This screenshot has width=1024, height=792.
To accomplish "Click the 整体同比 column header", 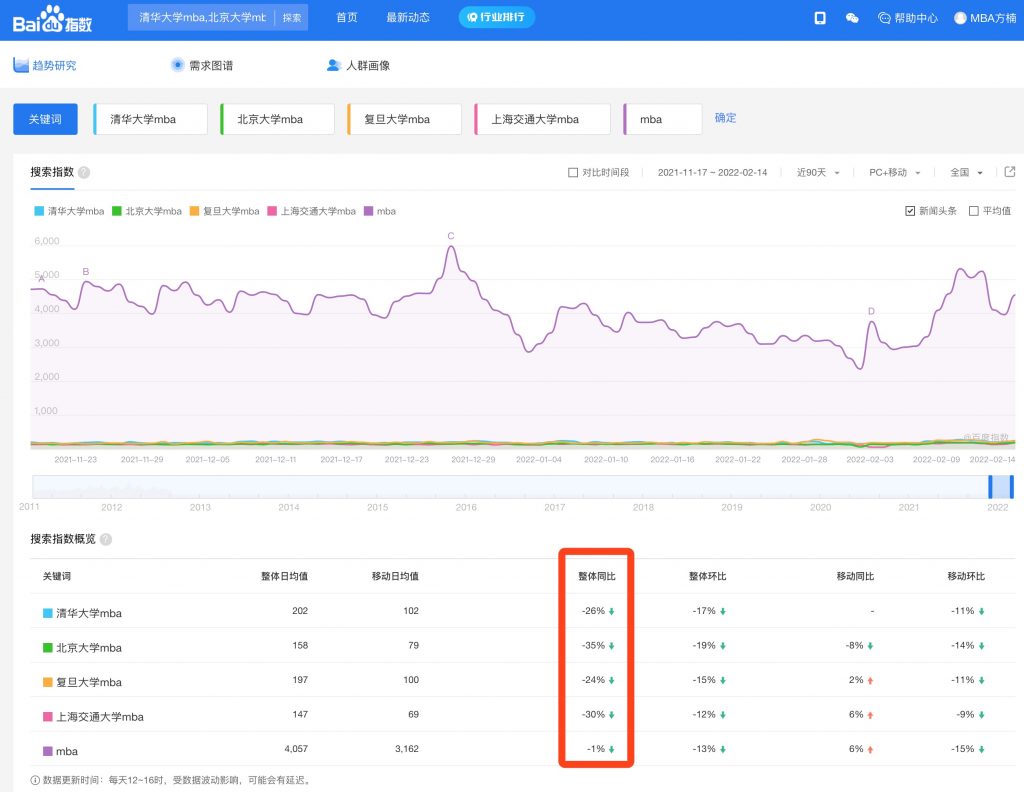I will [x=596, y=576].
